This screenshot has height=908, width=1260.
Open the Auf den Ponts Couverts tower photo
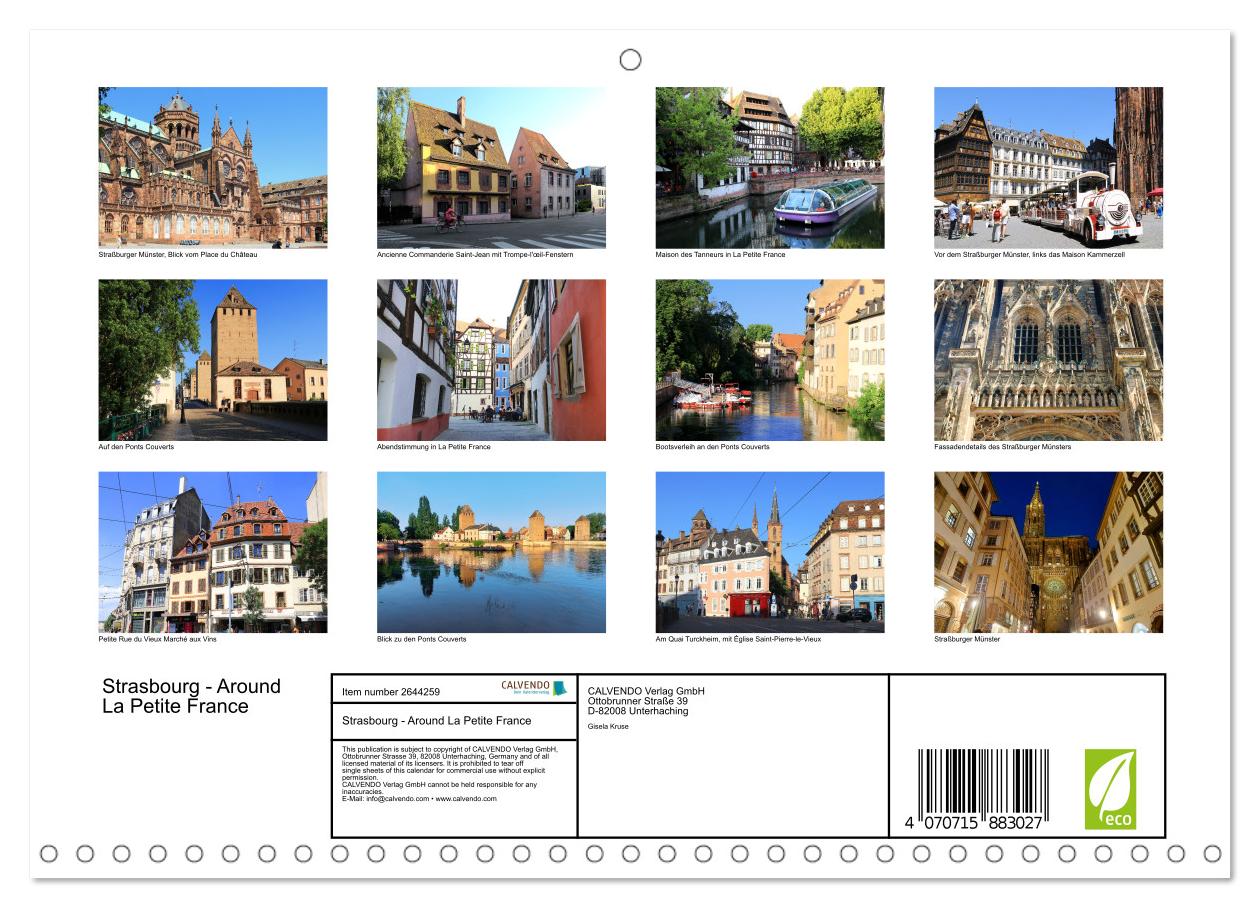click(x=213, y=360)
